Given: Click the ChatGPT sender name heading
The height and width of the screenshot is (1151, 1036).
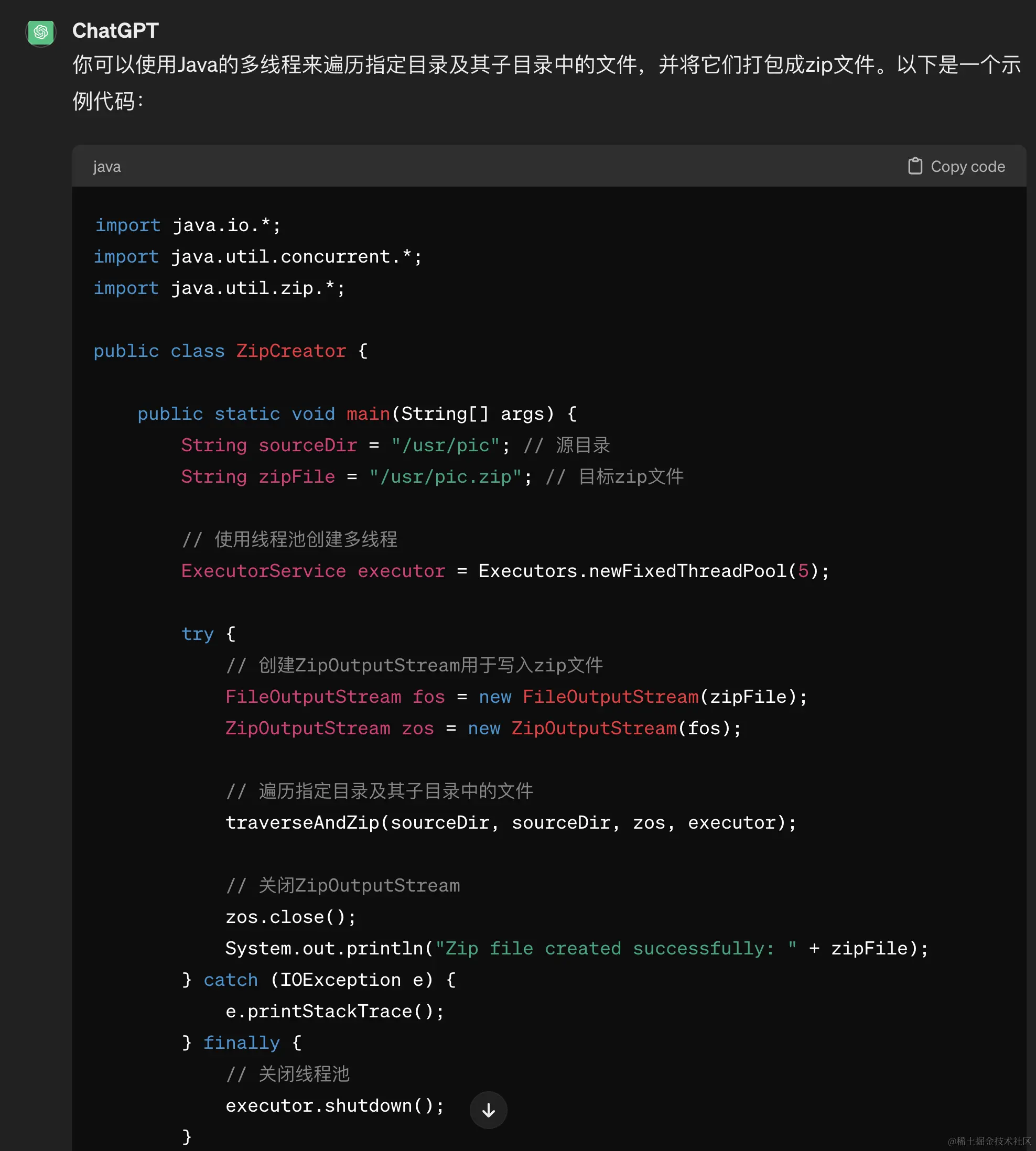Looking at the screenshot, I should tap(115, 31).
